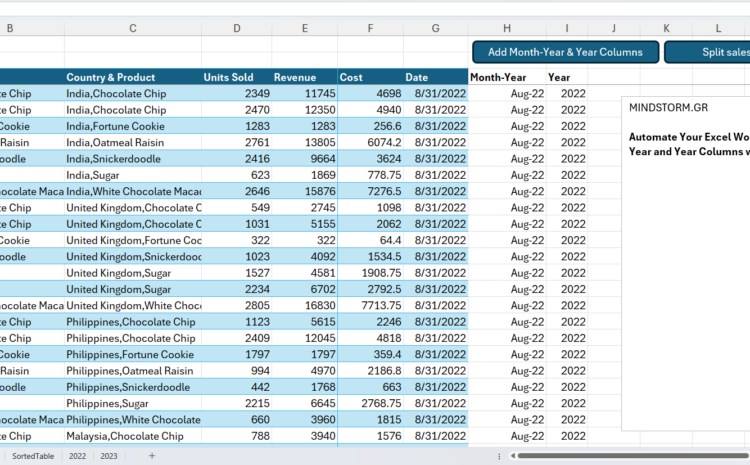This screenshot has width=750, height=465.
Task: Select cell Philippines,White Chocolate
Action: [133, 420]
